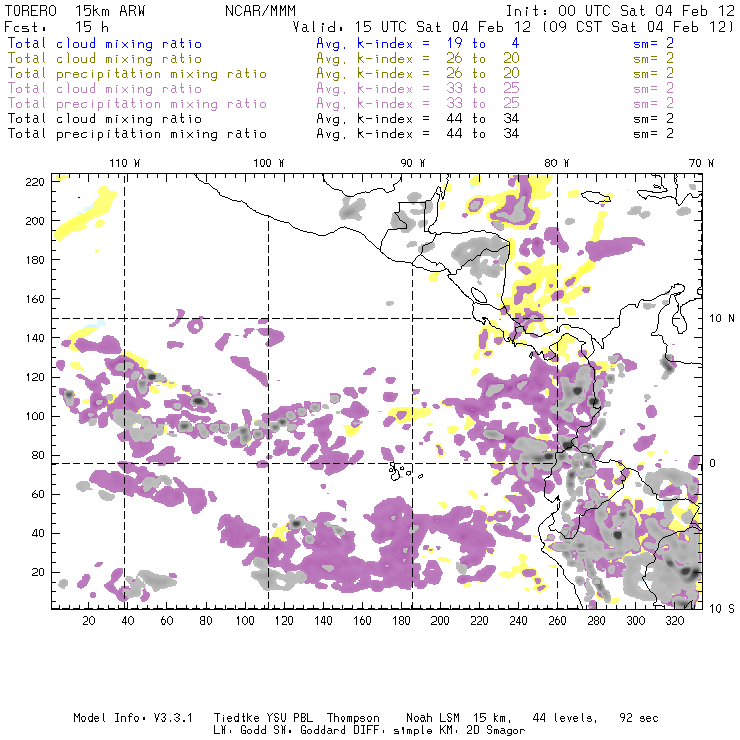740x740 pixels.
Task: Click the "44 levels," text
Action: [x=565, y=718]
